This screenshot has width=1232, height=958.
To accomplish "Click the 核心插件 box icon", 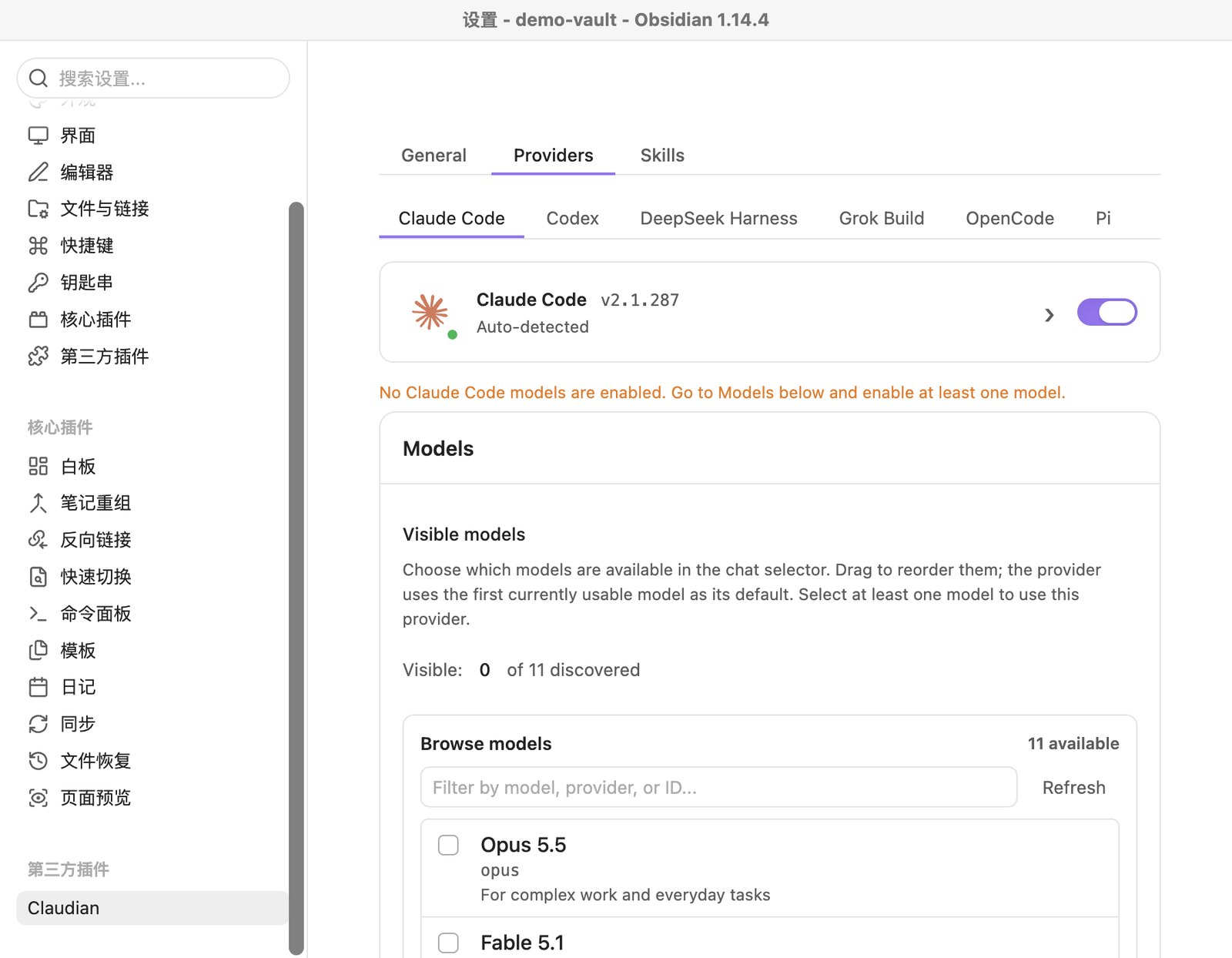I will point(38,320).
